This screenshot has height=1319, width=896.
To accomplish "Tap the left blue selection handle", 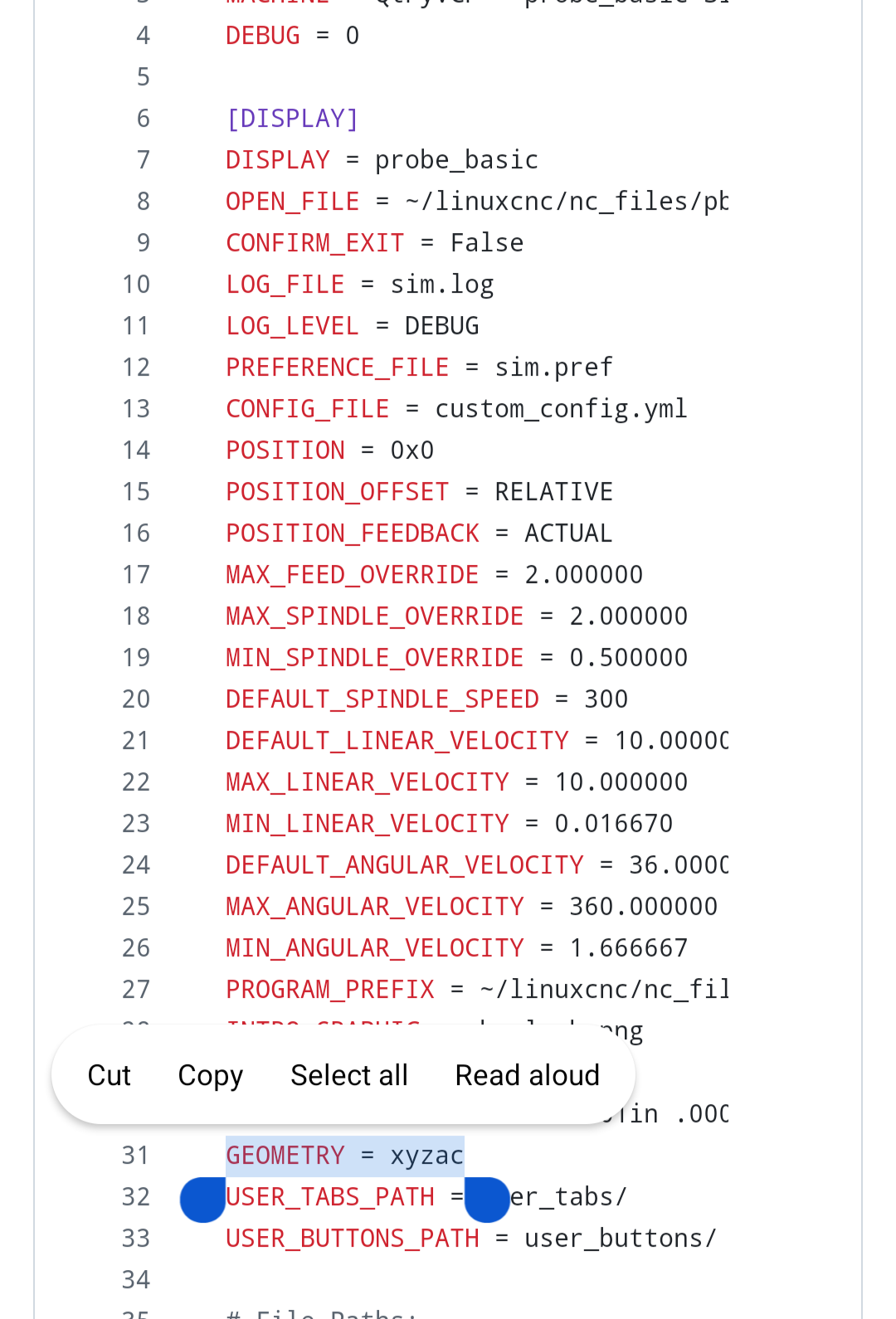I will (202, 1200).
